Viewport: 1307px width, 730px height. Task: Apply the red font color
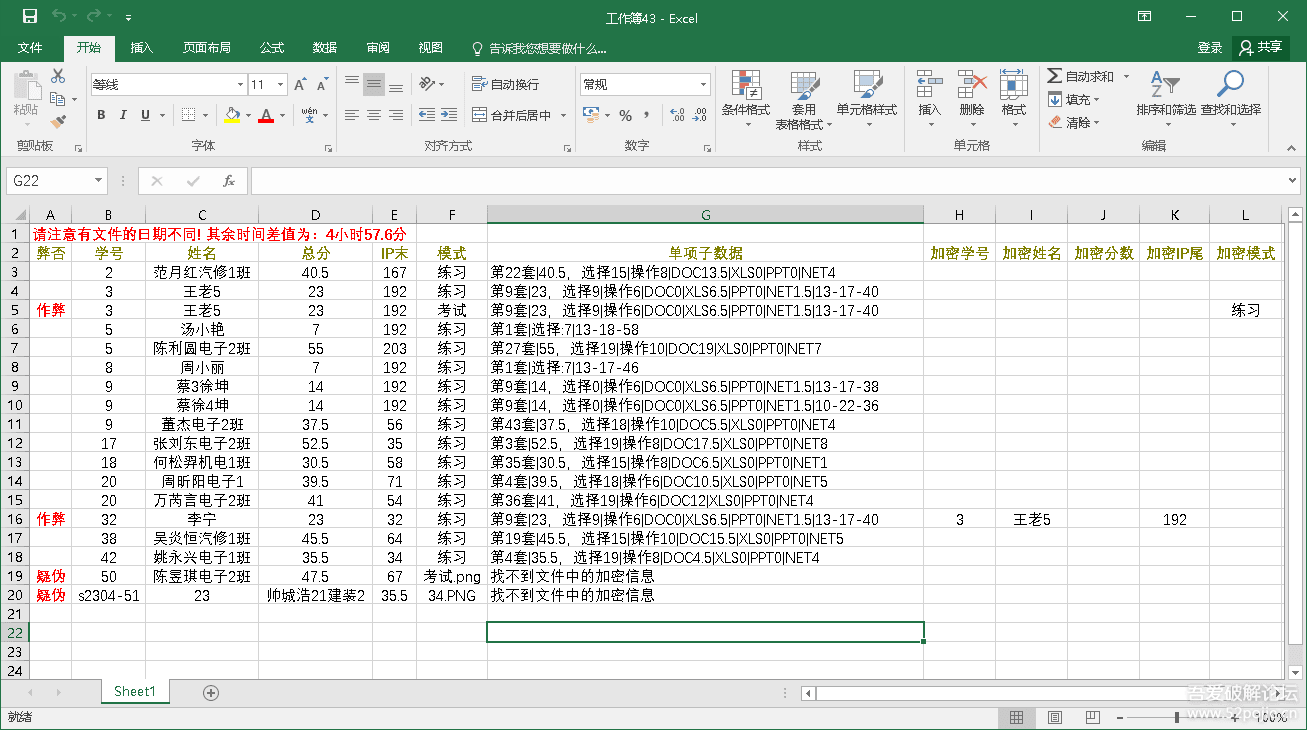(265, 116)
